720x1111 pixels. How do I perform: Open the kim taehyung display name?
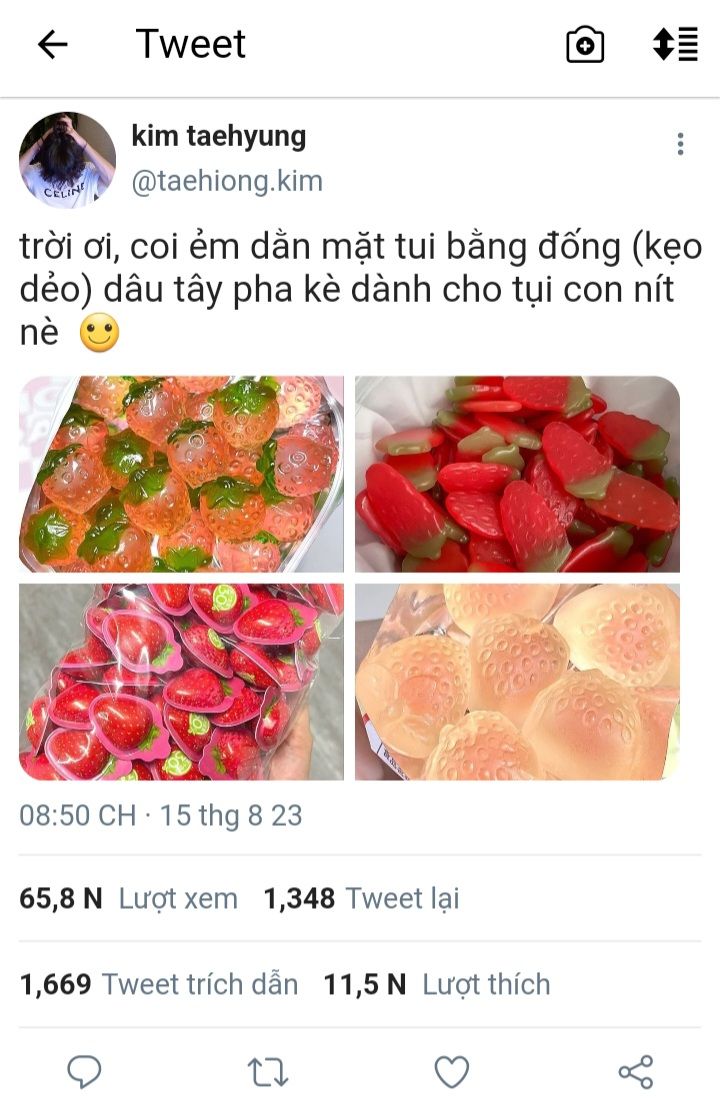[x=218, y=136]
